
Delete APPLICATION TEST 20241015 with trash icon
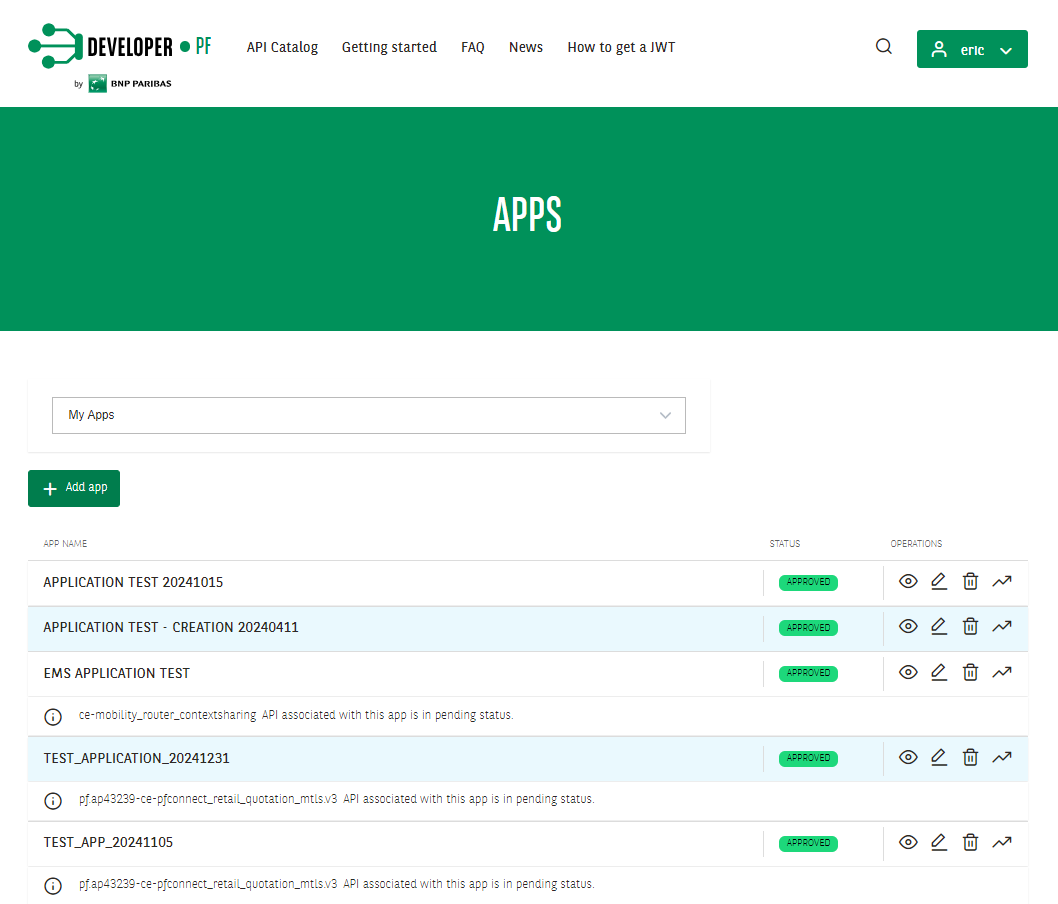click(x=970, y=581)
